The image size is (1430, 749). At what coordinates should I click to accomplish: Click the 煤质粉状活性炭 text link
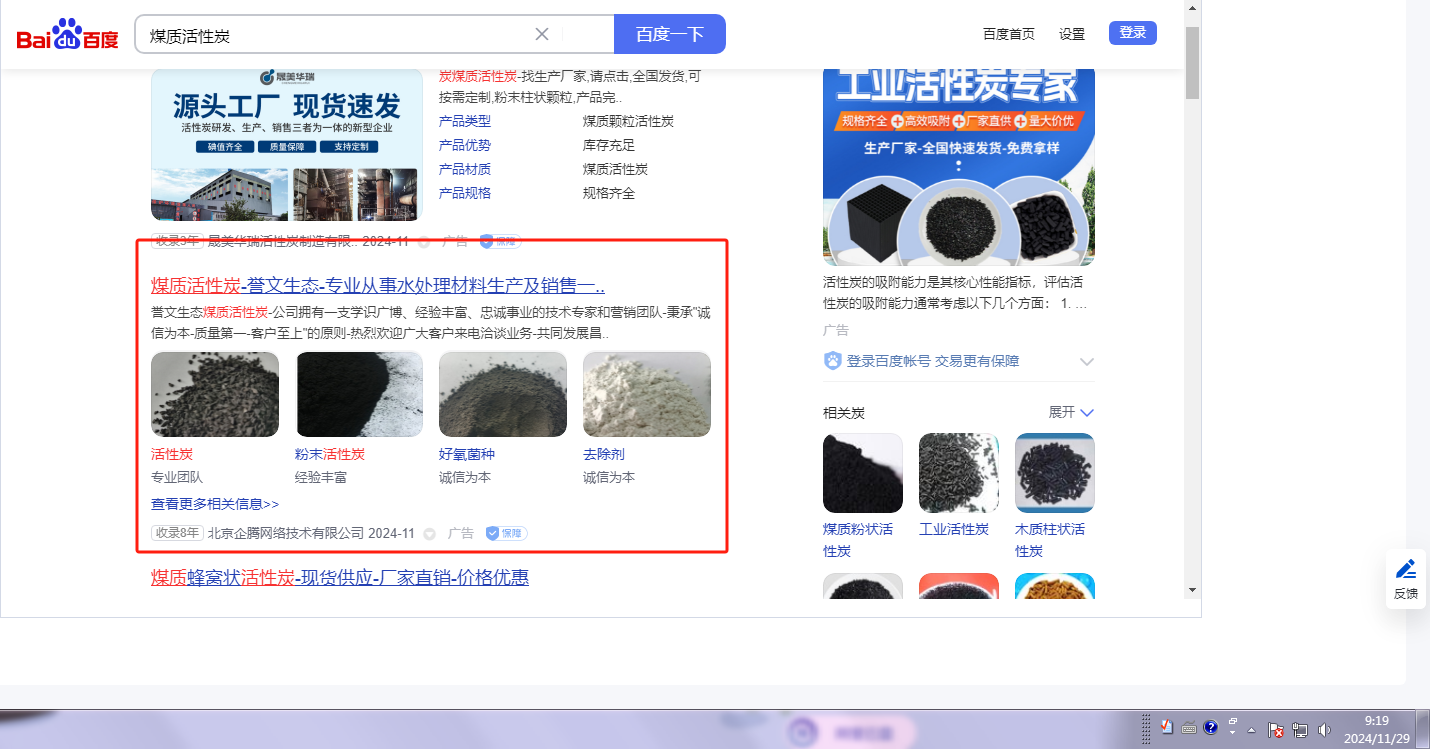858,540
